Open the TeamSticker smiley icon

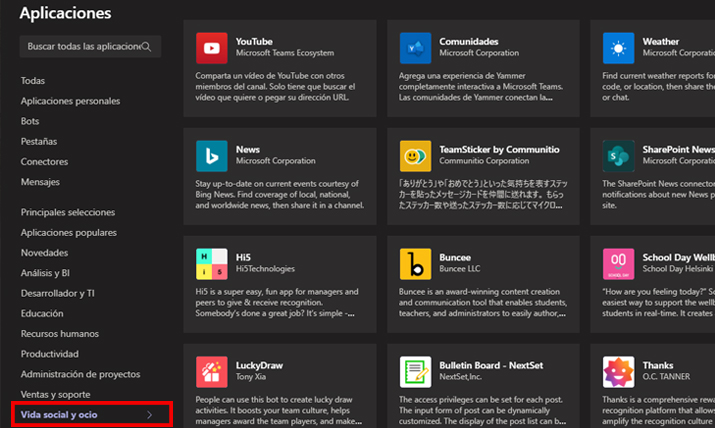click(x=415, y=156)
